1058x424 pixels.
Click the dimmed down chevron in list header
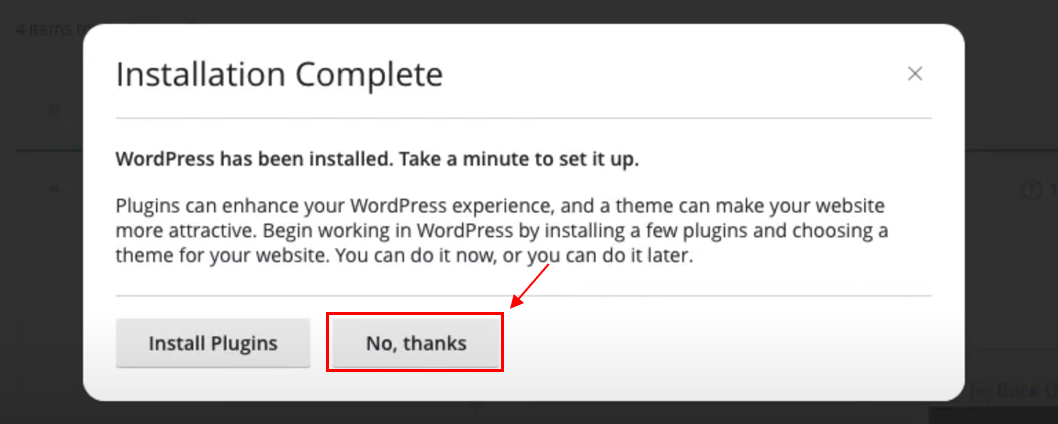(x=54, y=109)
